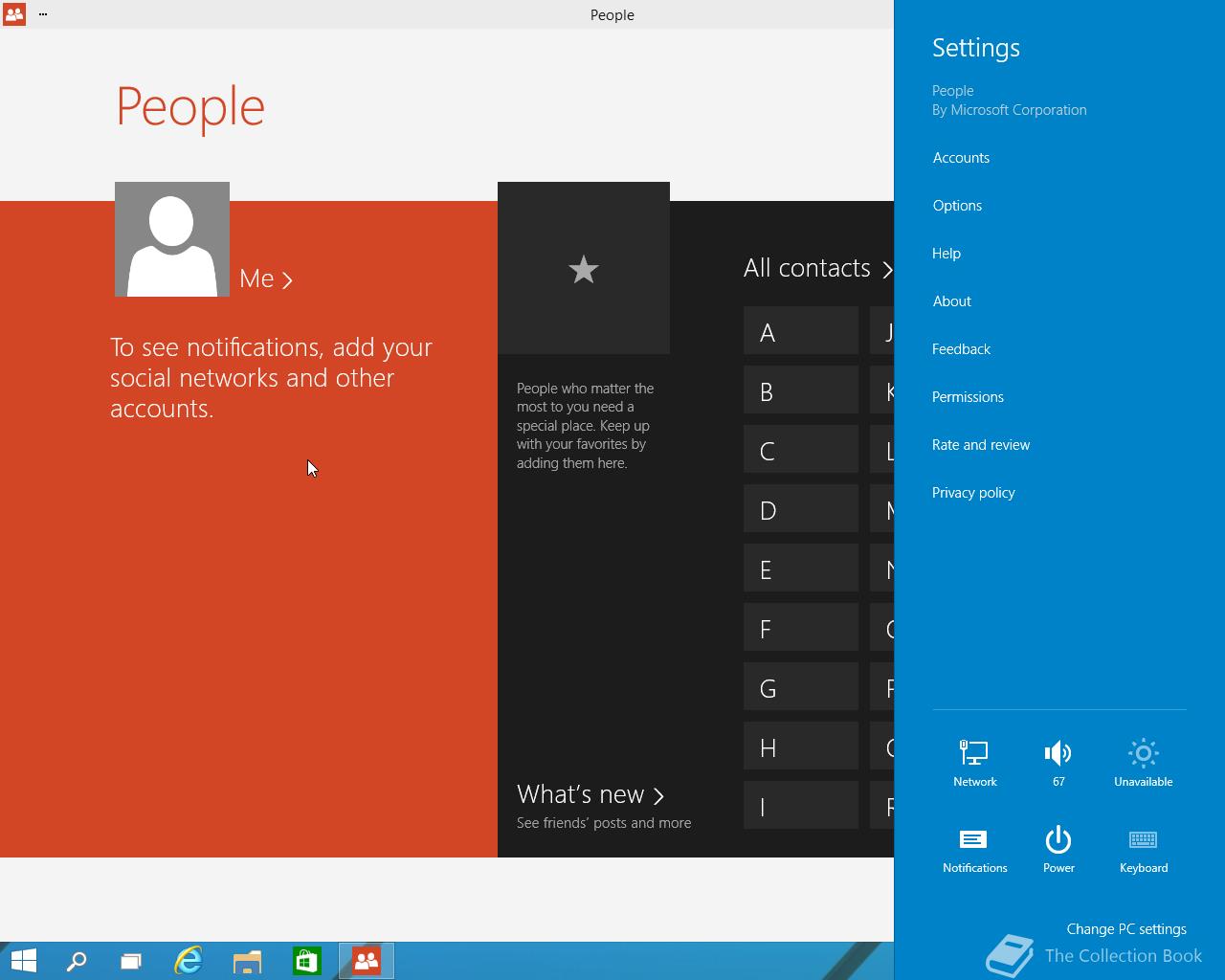
Task: Jump to contacts letter F
Action: [801, 628]
